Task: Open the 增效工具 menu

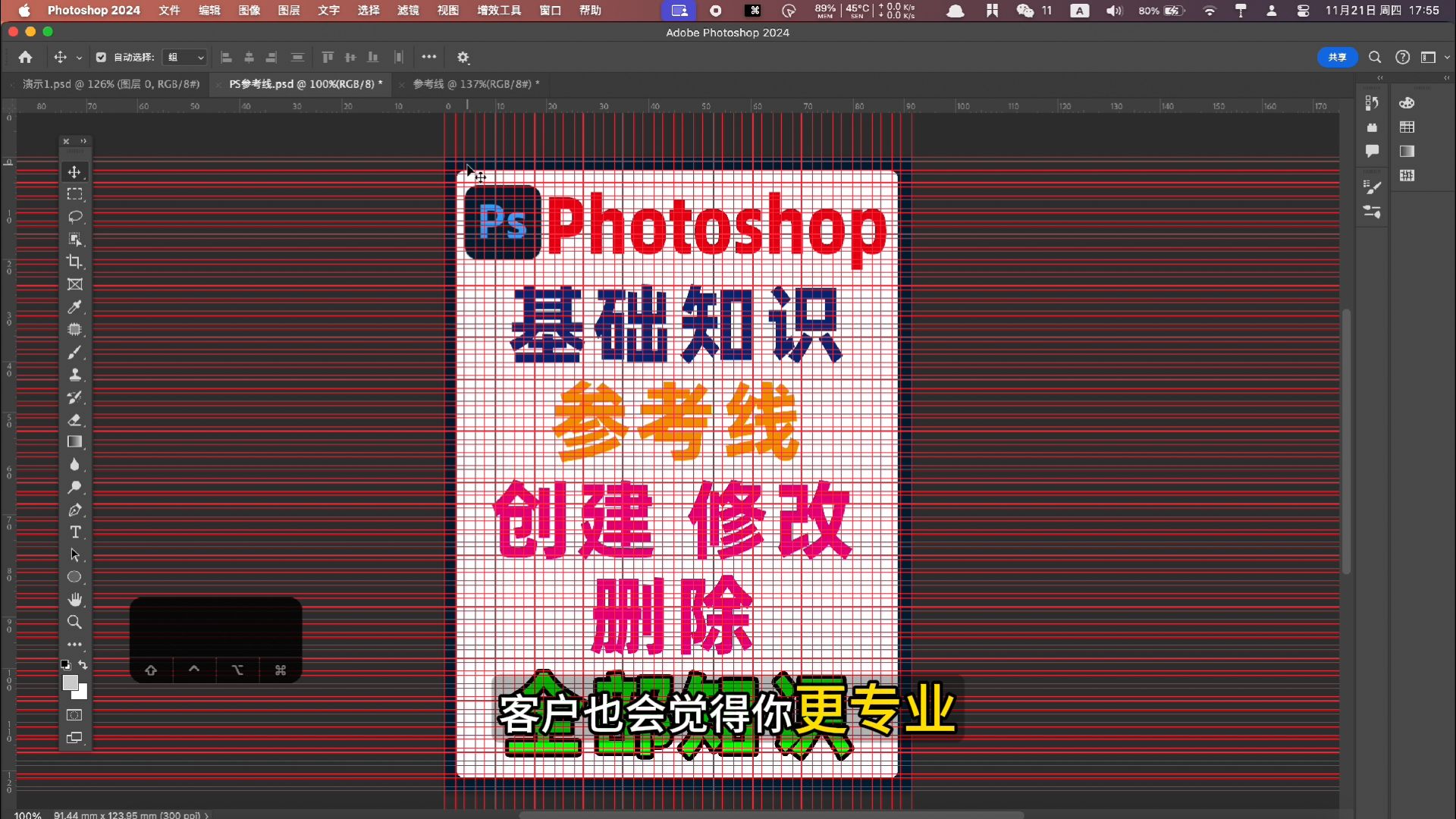Action: pos(499,11)
